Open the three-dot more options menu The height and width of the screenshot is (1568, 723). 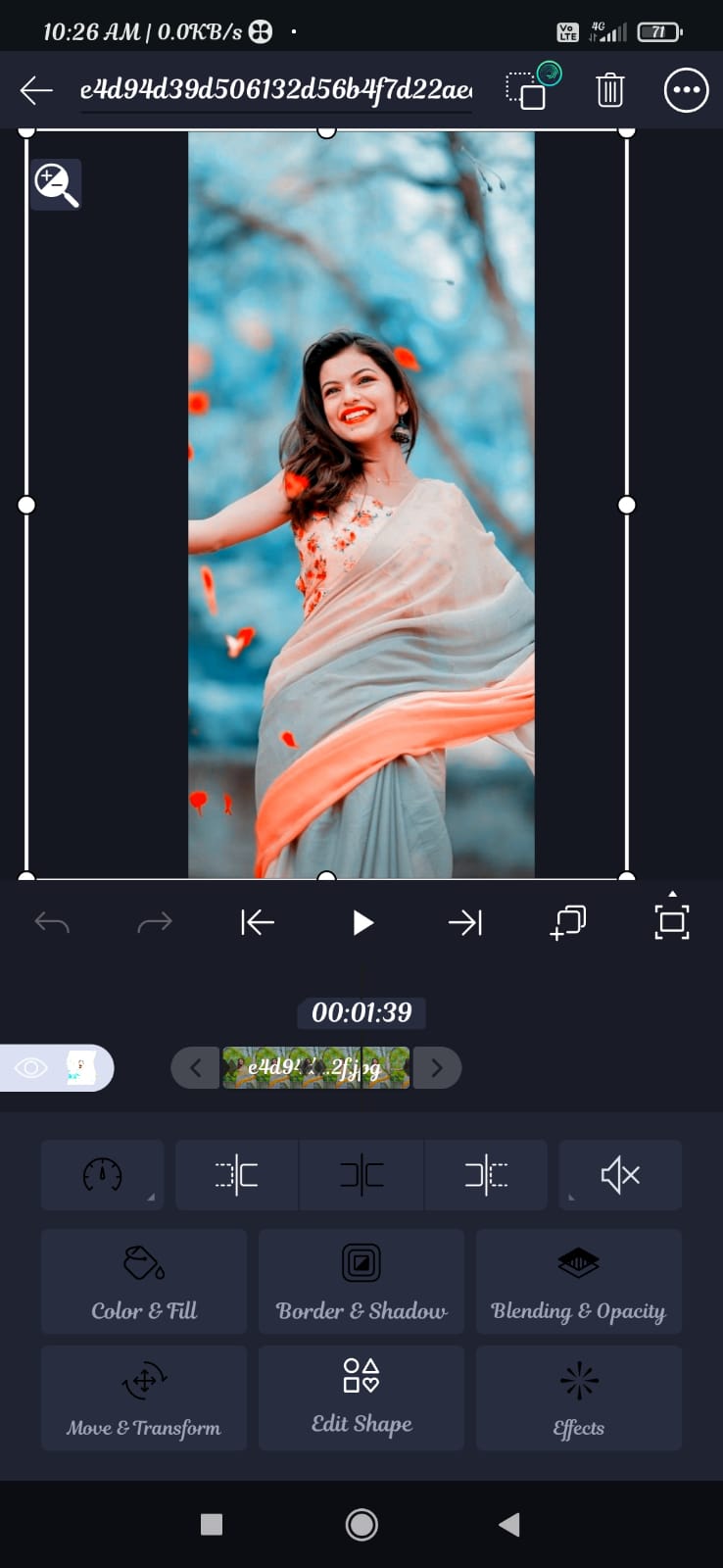(685, 91)
